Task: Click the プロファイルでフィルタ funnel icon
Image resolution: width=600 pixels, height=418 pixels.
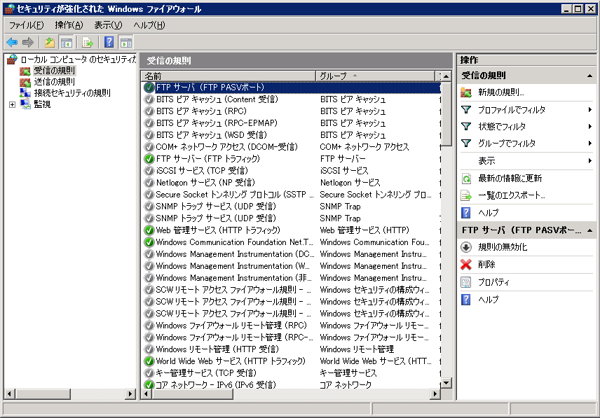Action: click(466, 110)
